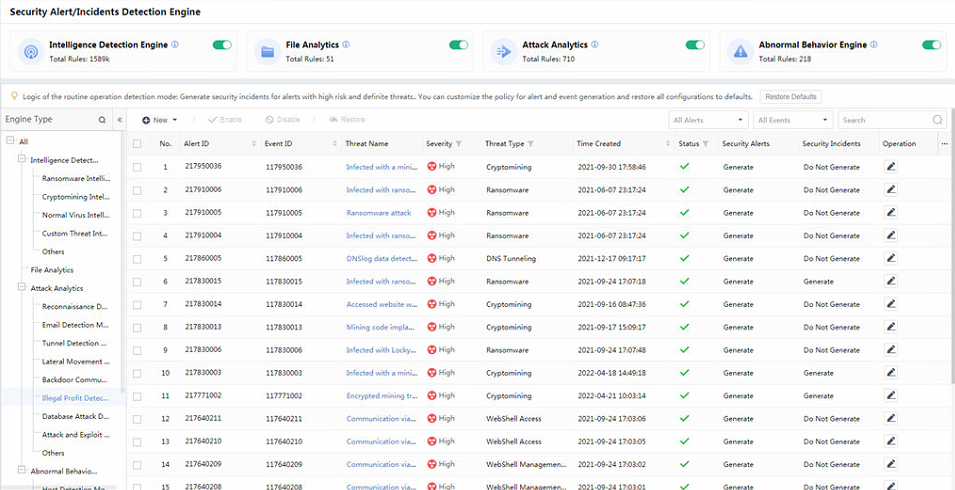Expand the New button dropdown
This screenshot has width=955, height=490.
tap(175, 120)
